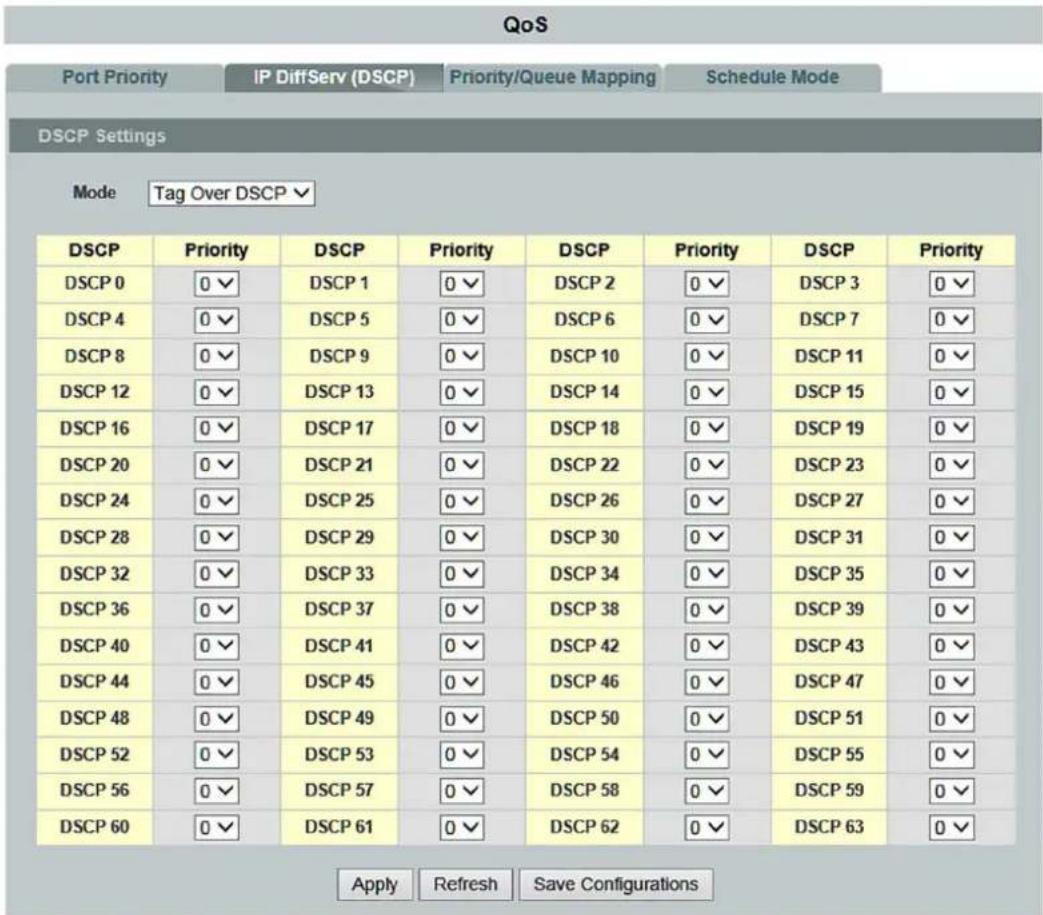
Task: Expand the DSCP 23 priority selector
Action: coord(951,465)
